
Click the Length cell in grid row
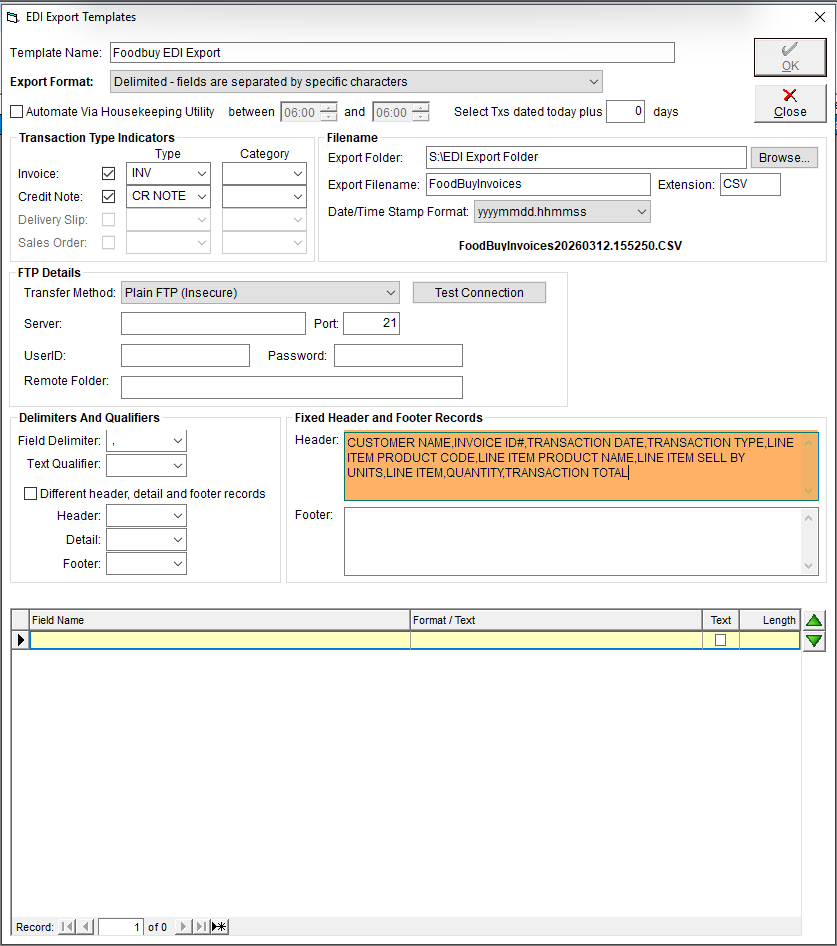coord(769,640)
